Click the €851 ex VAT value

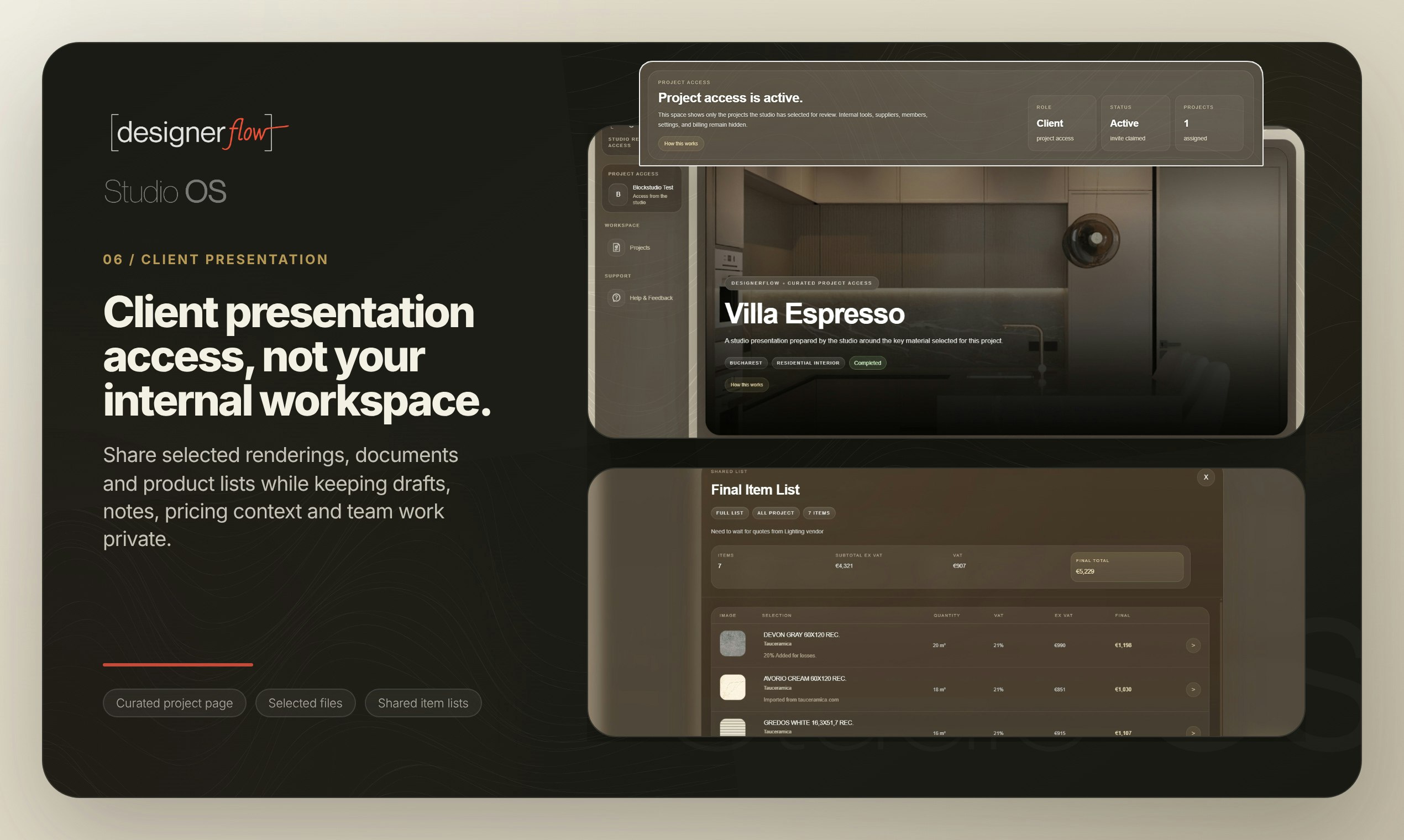click(x=1060, y=690)
